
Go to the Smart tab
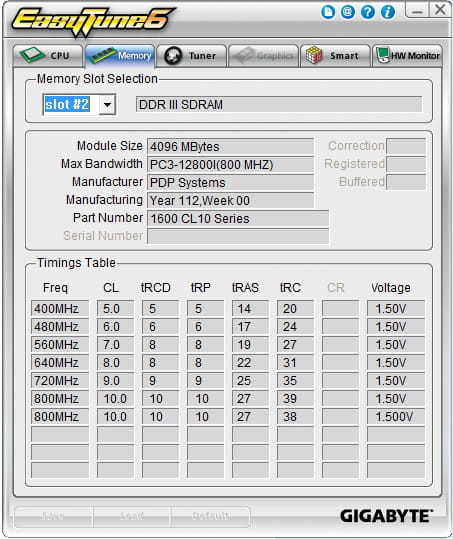coord(335,56)
